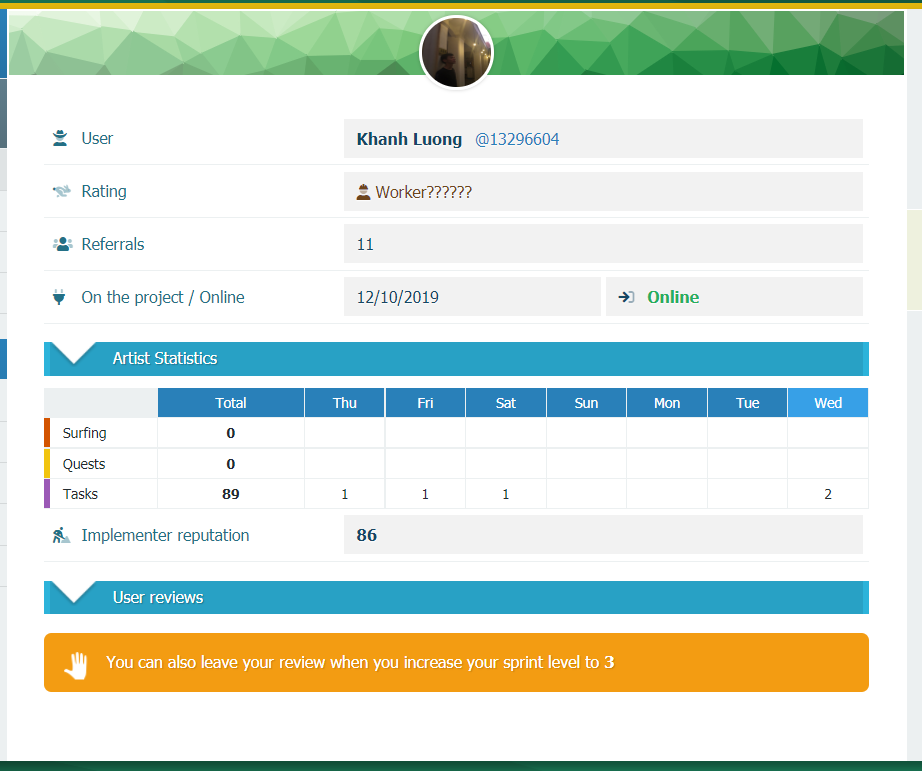
Task: Click the login arrow icon beside Online
Action: coord(626,297)
